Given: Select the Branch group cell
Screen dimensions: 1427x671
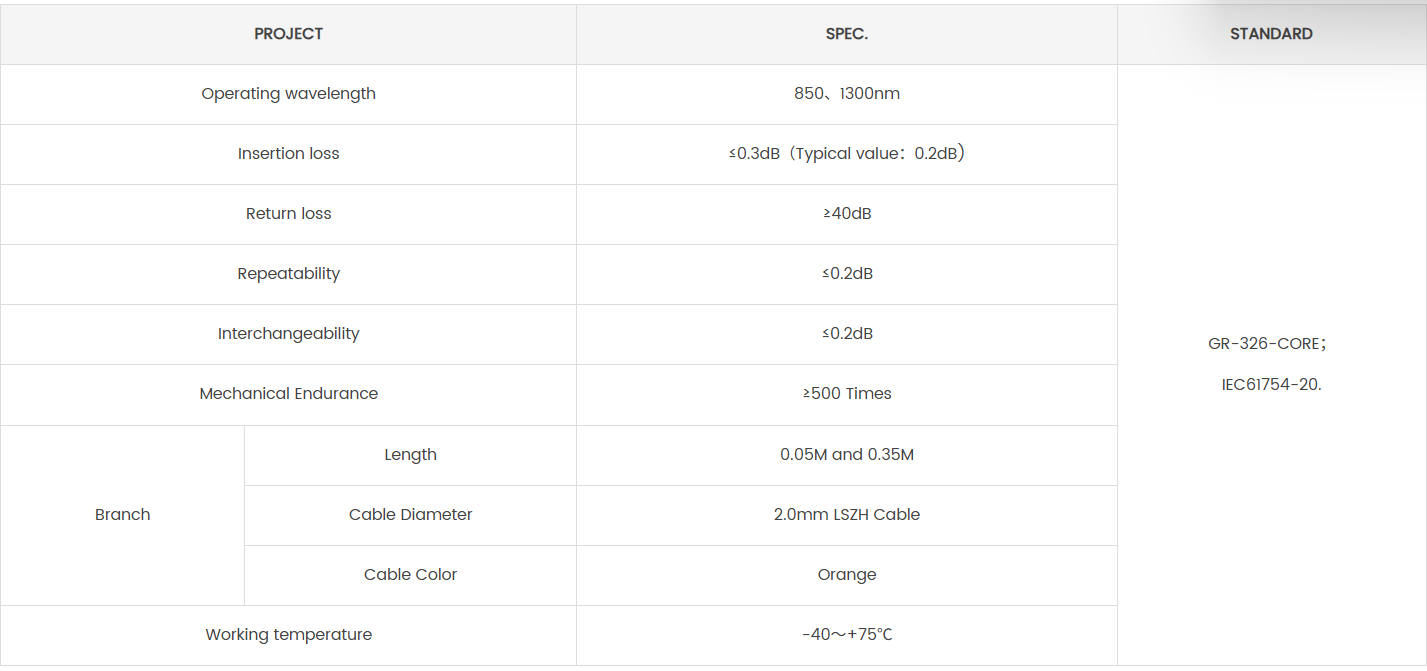Looking at the screenshot, I should (122, 515).
